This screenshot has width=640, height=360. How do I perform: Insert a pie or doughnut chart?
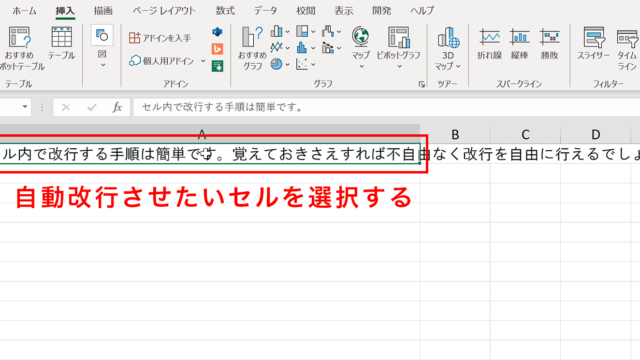(x=276, y=64)
